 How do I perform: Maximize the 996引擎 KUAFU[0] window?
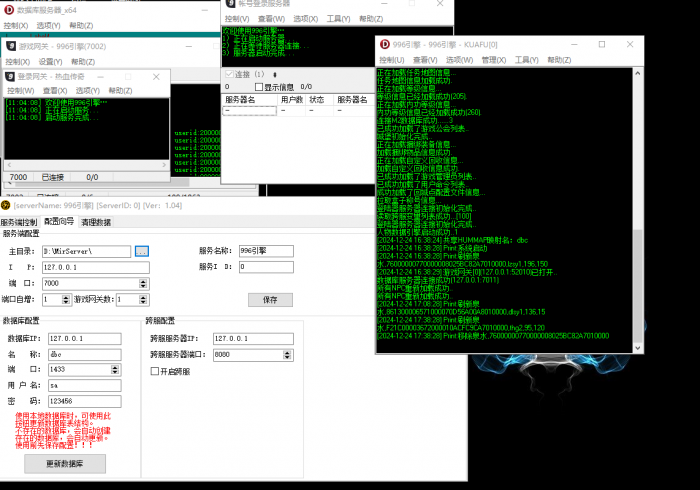pyautogui.click(x=602, y=44)
